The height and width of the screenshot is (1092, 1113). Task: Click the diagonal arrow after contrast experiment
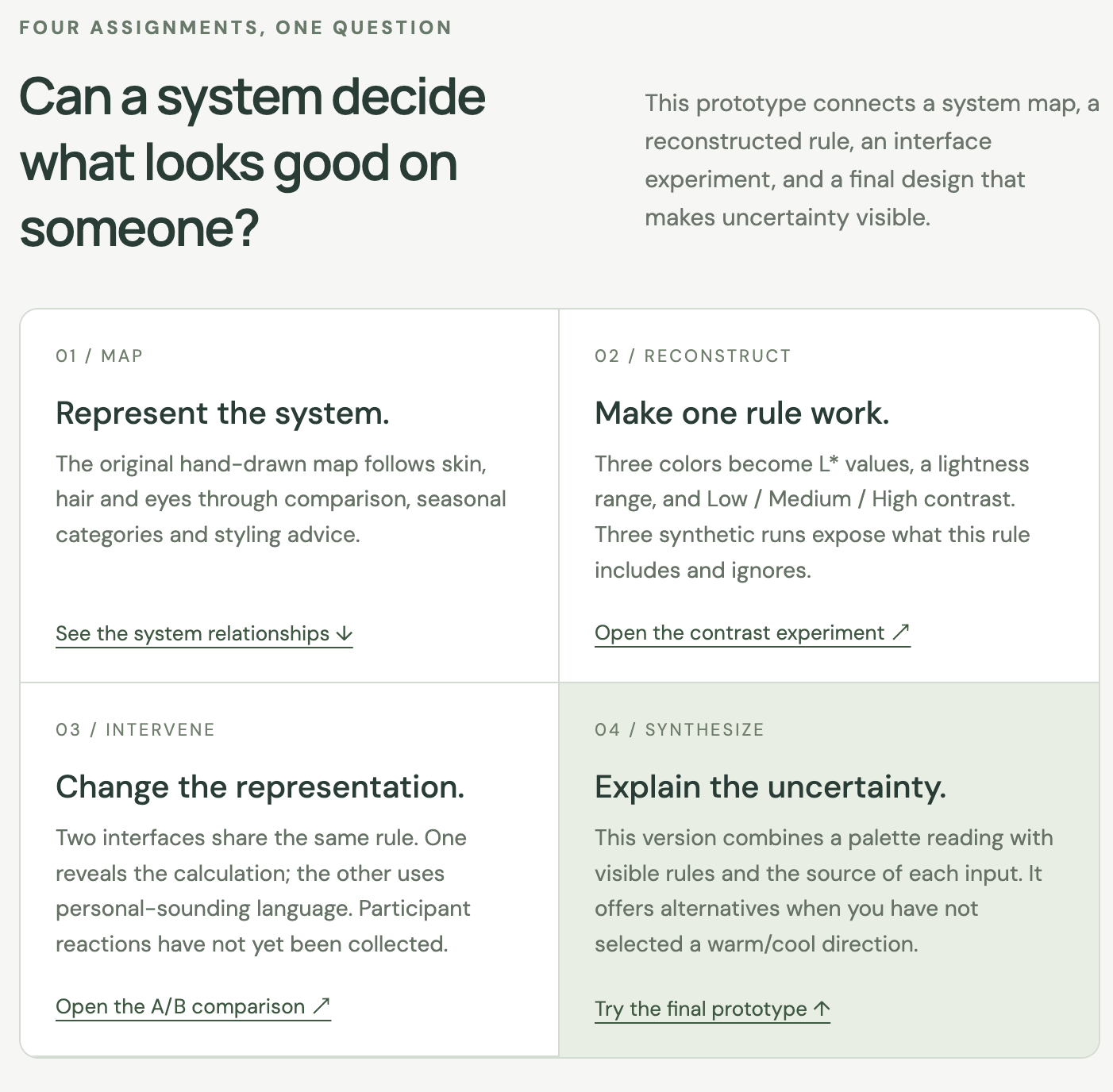pyautogui.click(x=900, y=633)
